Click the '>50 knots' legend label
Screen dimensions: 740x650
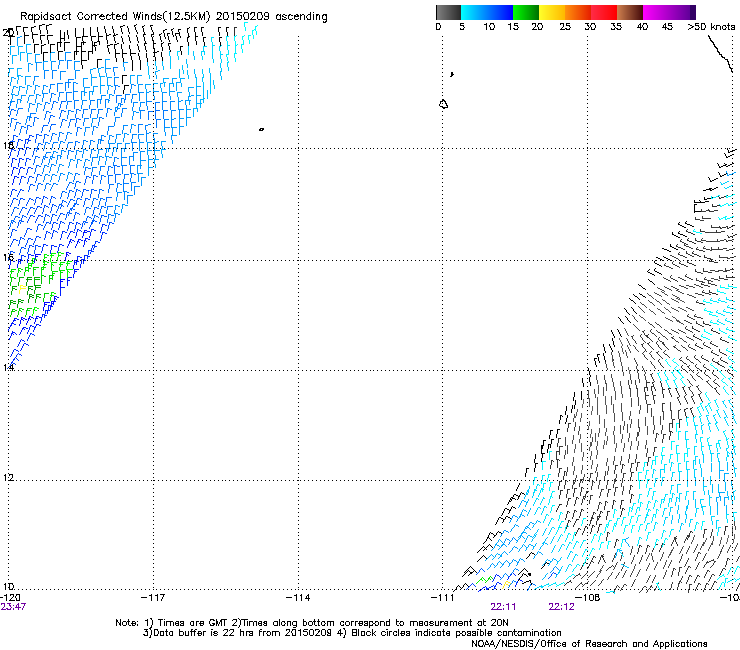coord(711,27)
